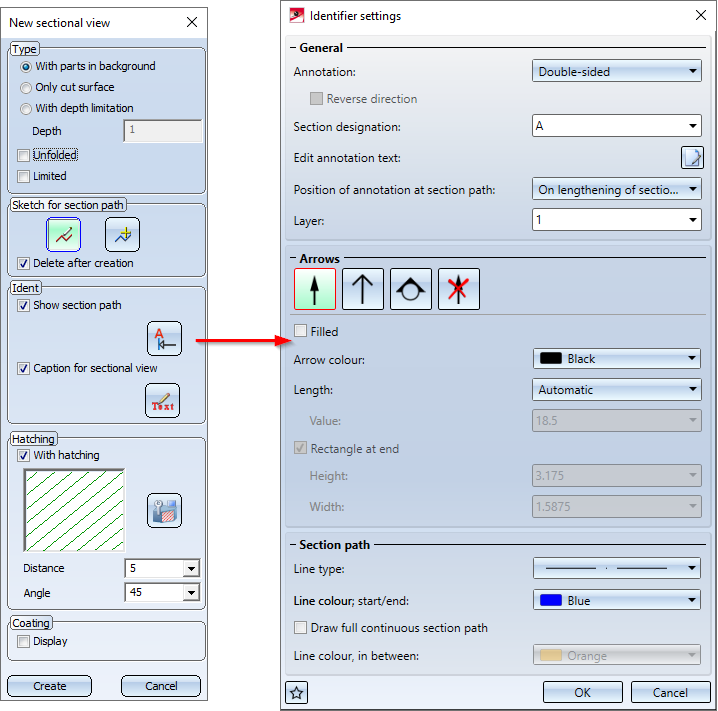Screen dimensions: 718x711
Task: Close the New sectional view dialog
Action: (192, 22)
